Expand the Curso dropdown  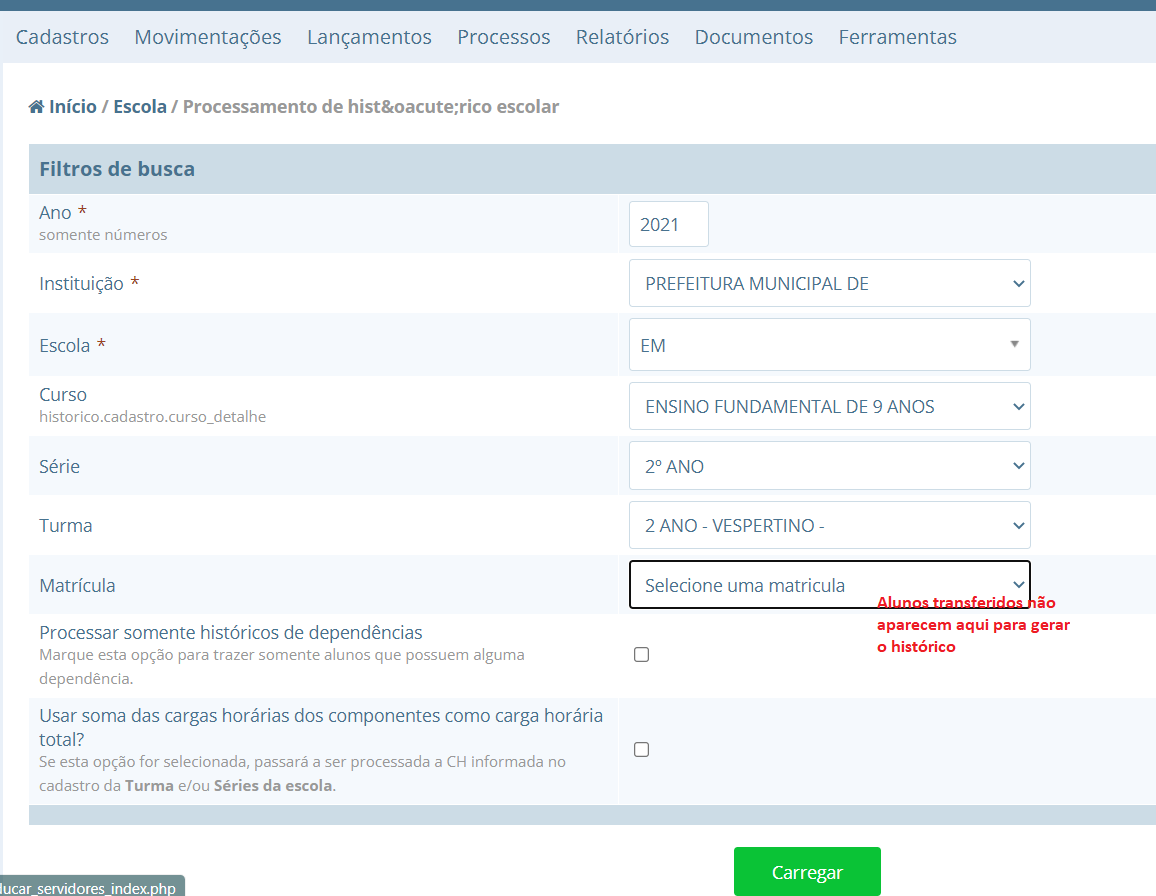pos(829,406)
